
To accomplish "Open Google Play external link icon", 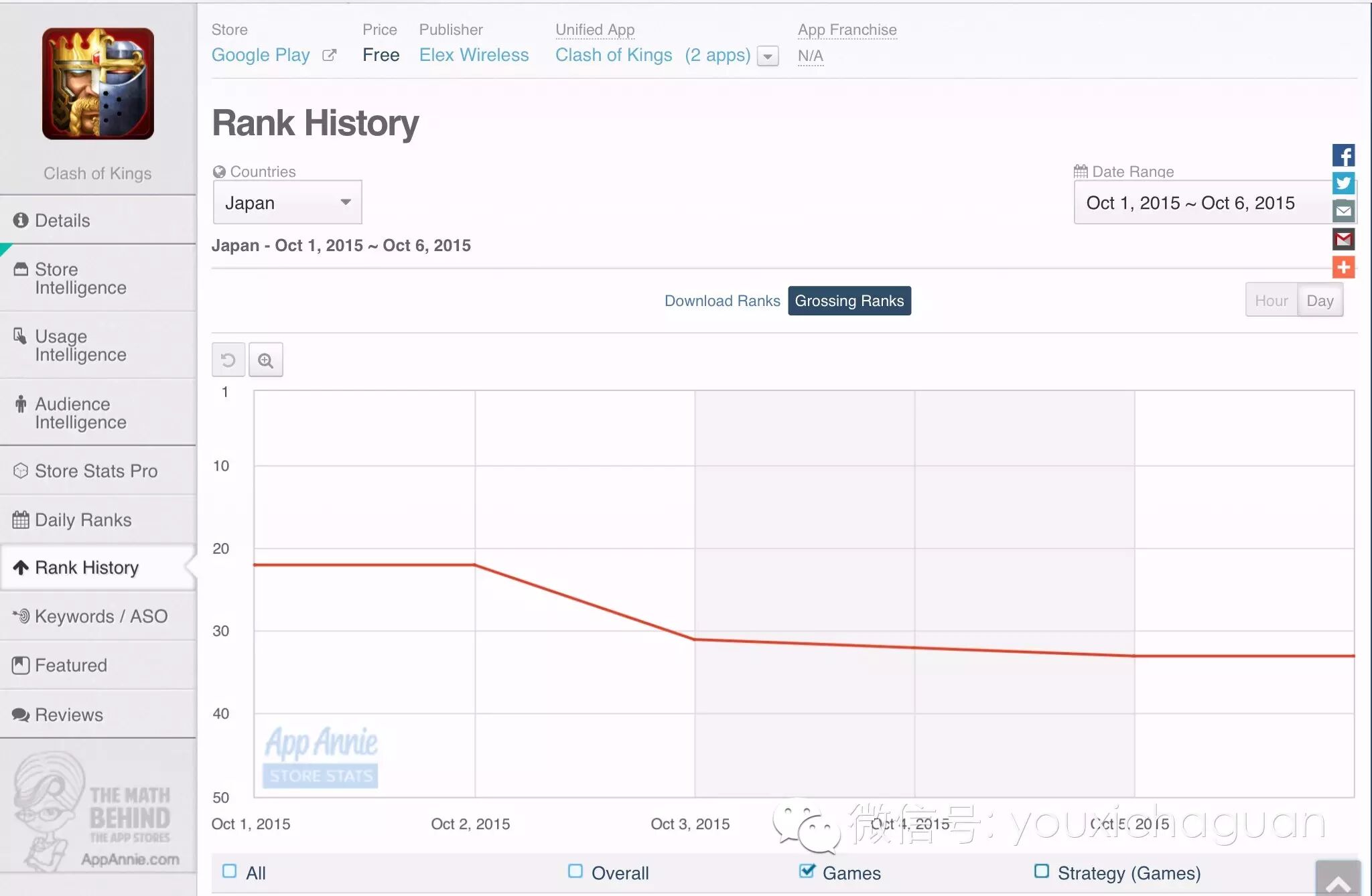I will point(329,56).
